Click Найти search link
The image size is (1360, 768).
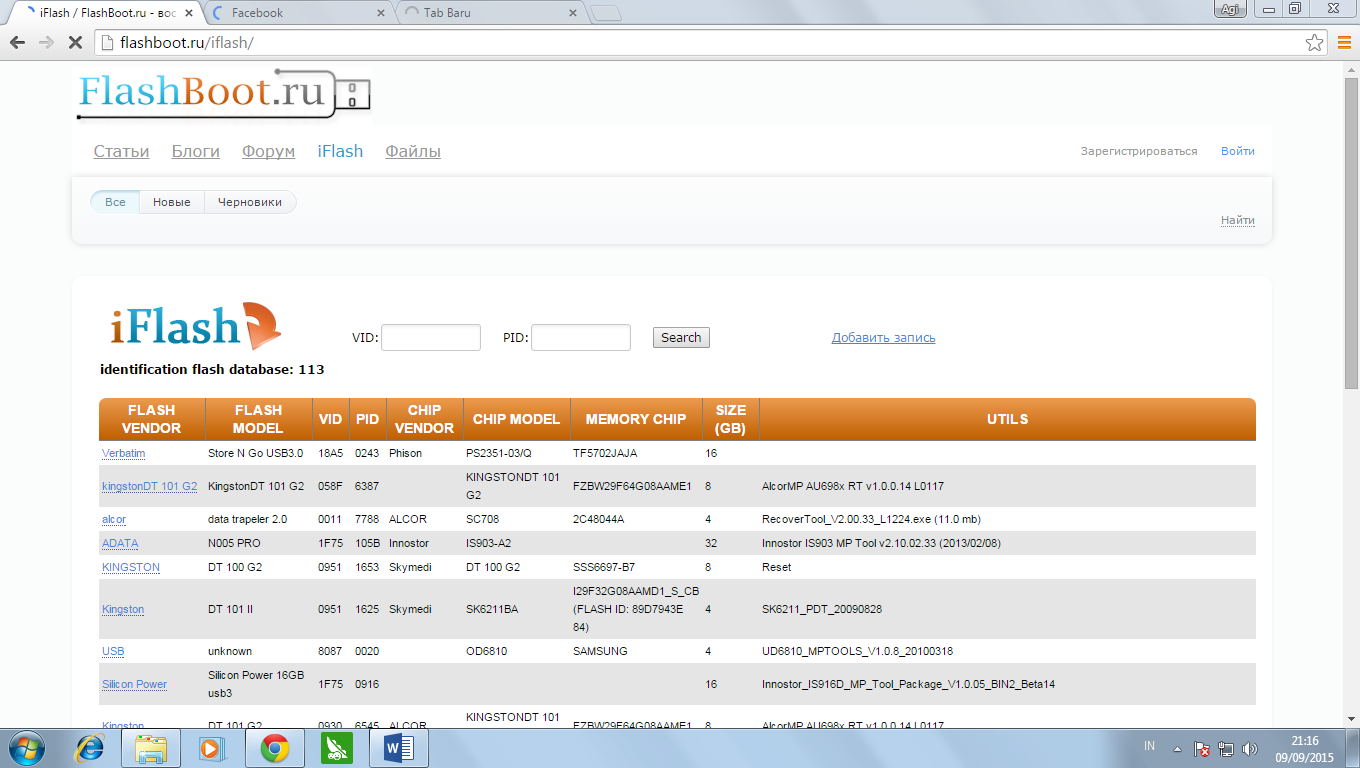1238,220
